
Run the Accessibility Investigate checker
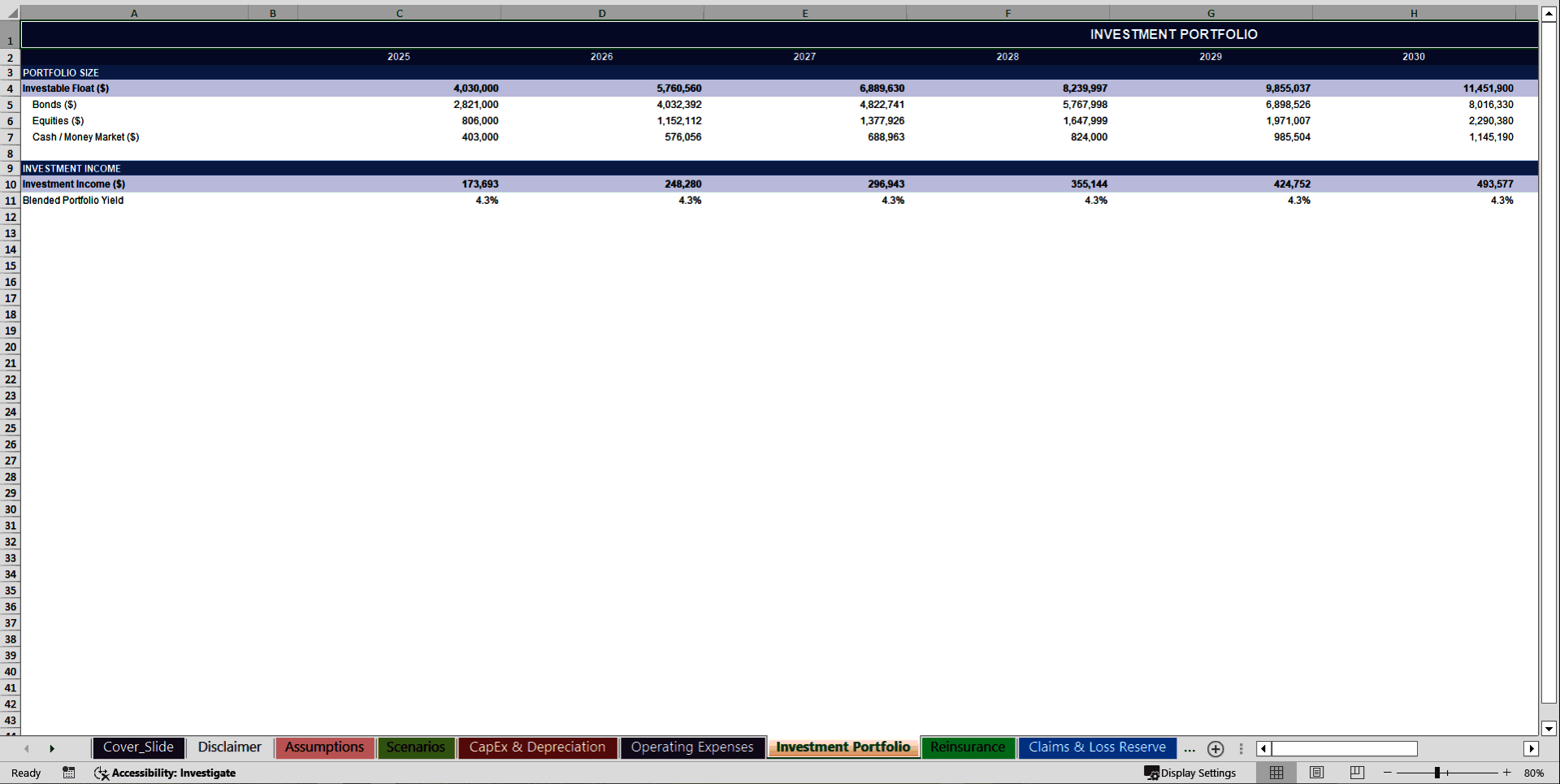[166, 773]
